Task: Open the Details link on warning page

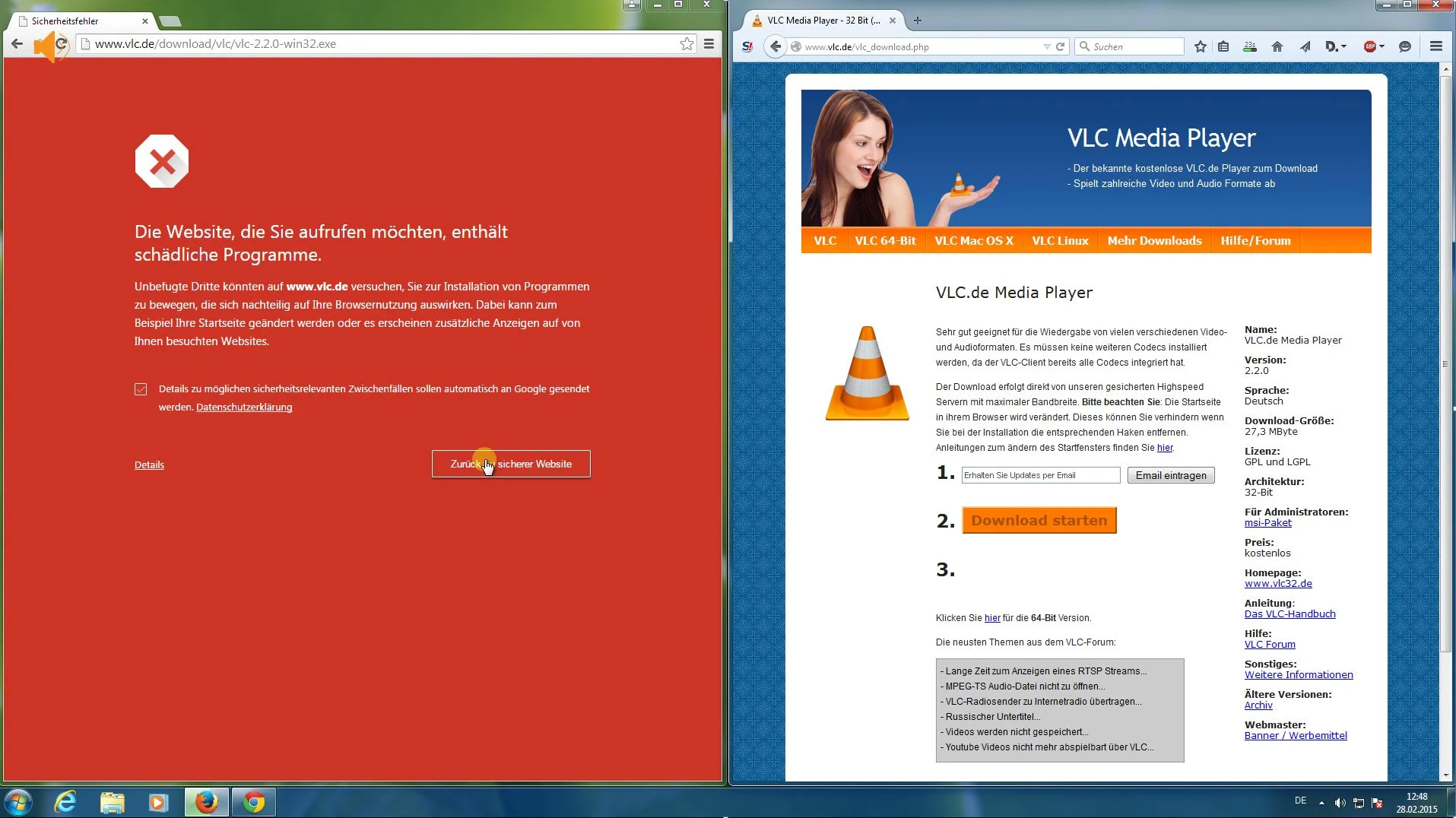Action: [149, 464]
